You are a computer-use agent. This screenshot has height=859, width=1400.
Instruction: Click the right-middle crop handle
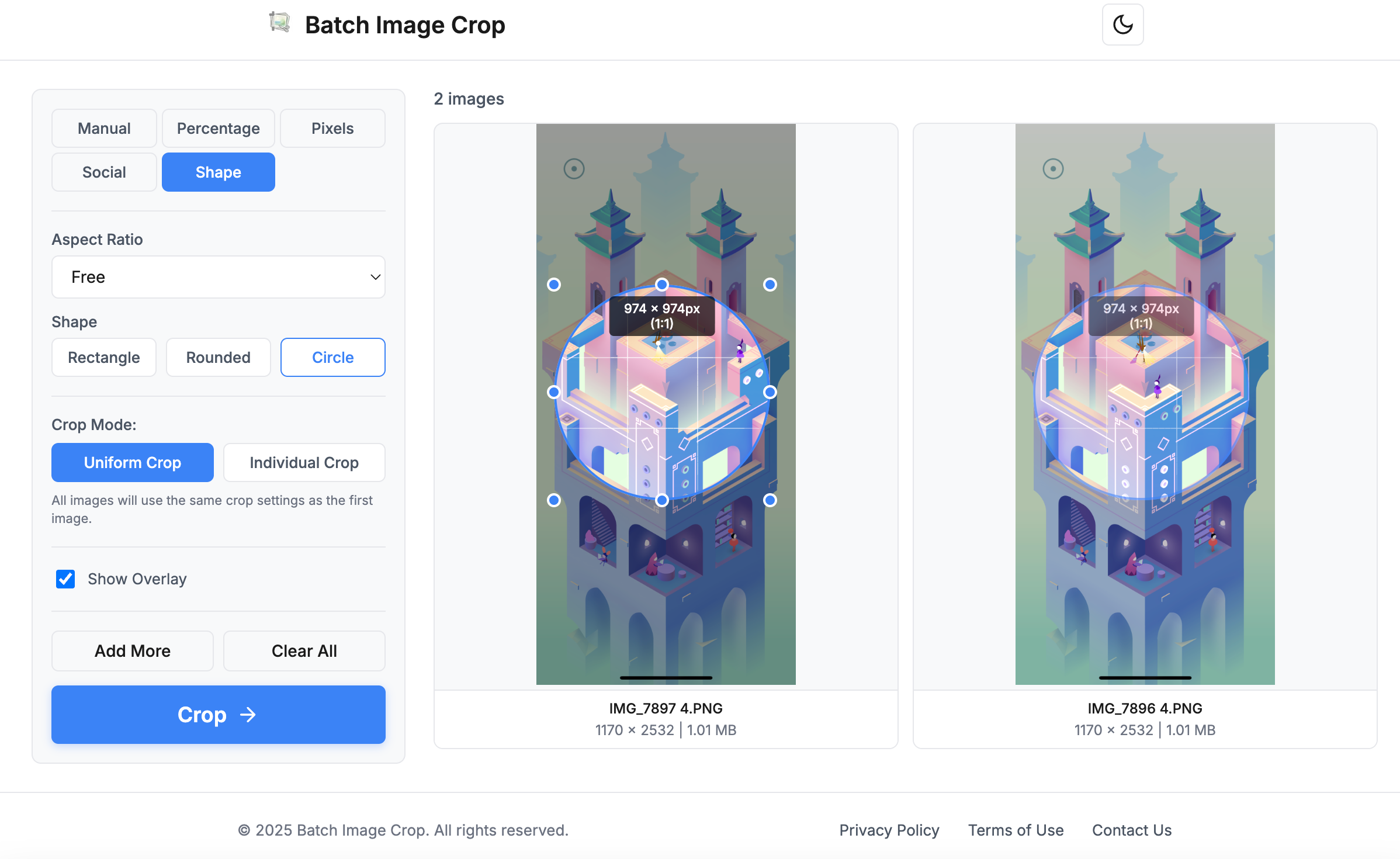pos(770,392)
